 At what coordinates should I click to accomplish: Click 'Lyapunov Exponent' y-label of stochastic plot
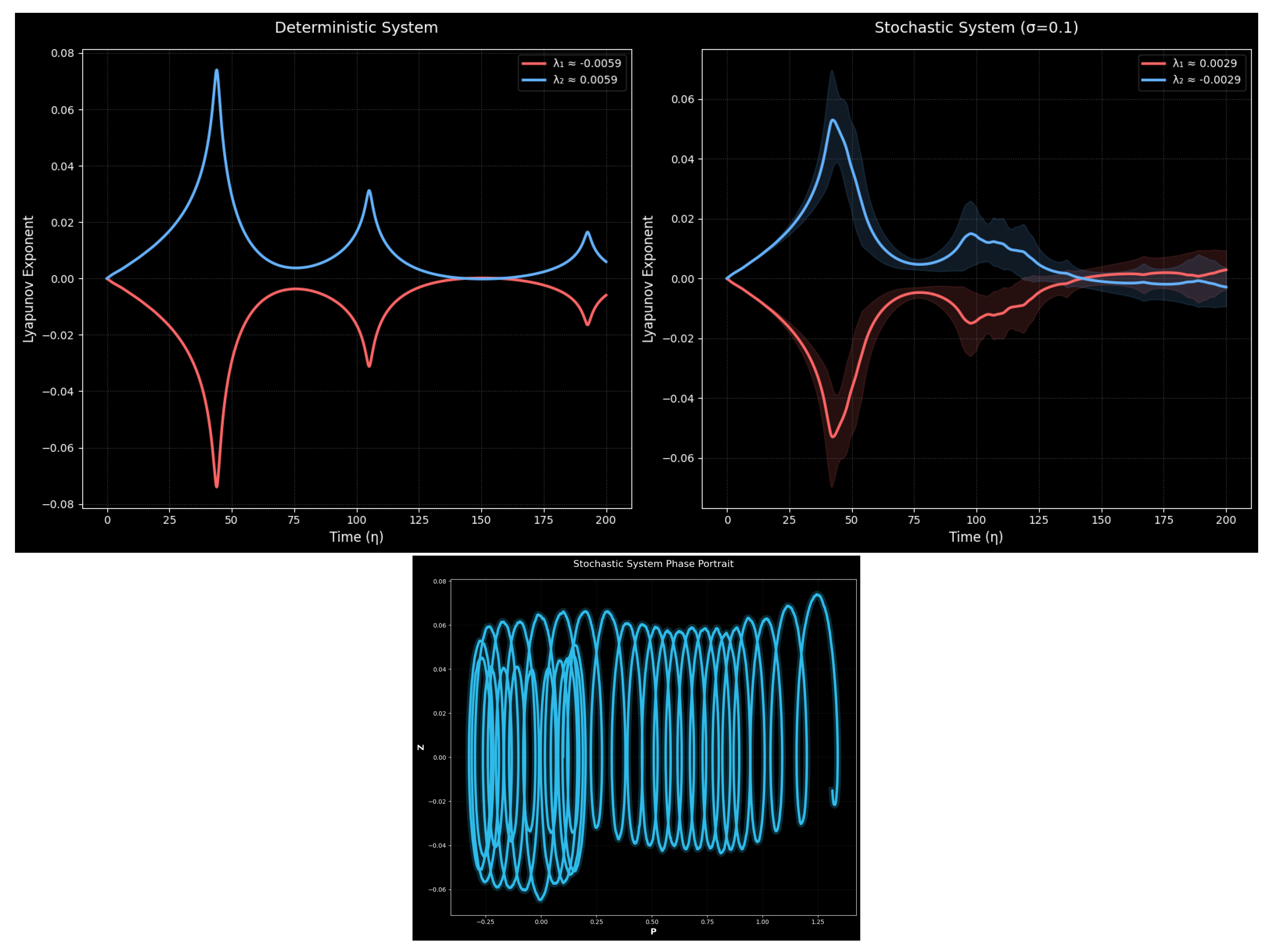tap(648, 279)
